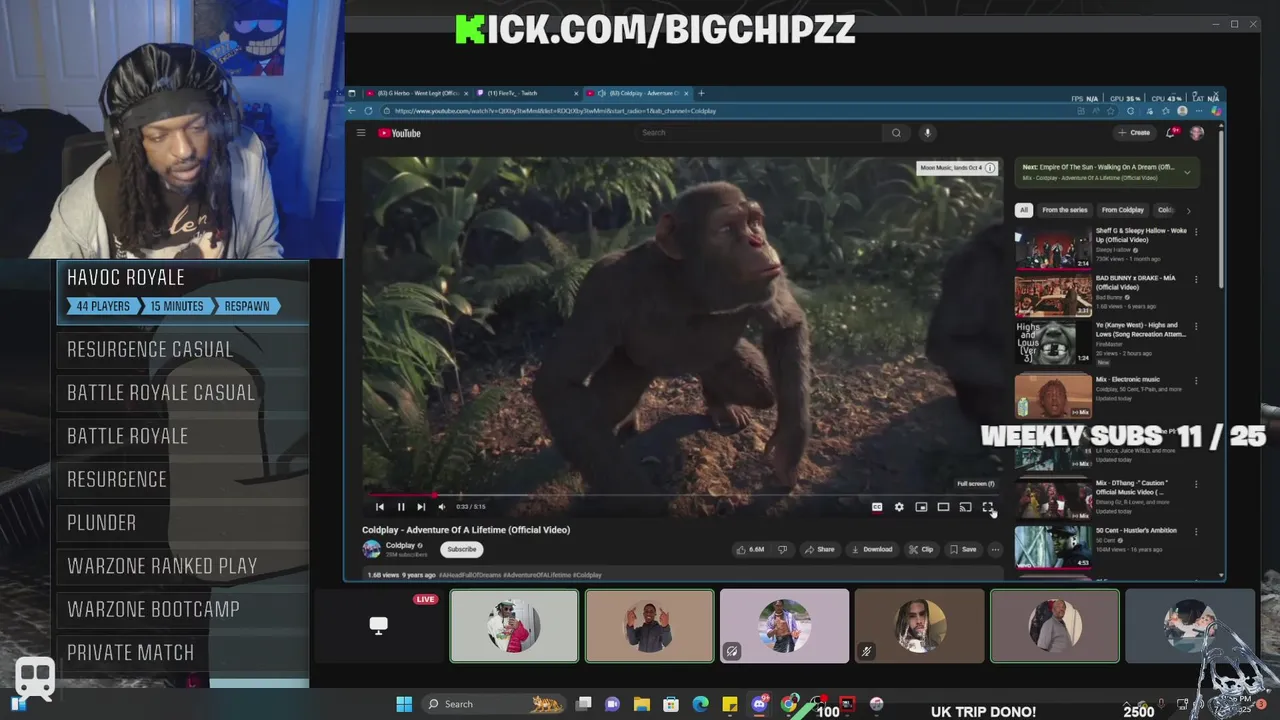The height and width of the screenshot is (720, 1280).
Task: Select the From the series chip
Action: pos(1064,210)
